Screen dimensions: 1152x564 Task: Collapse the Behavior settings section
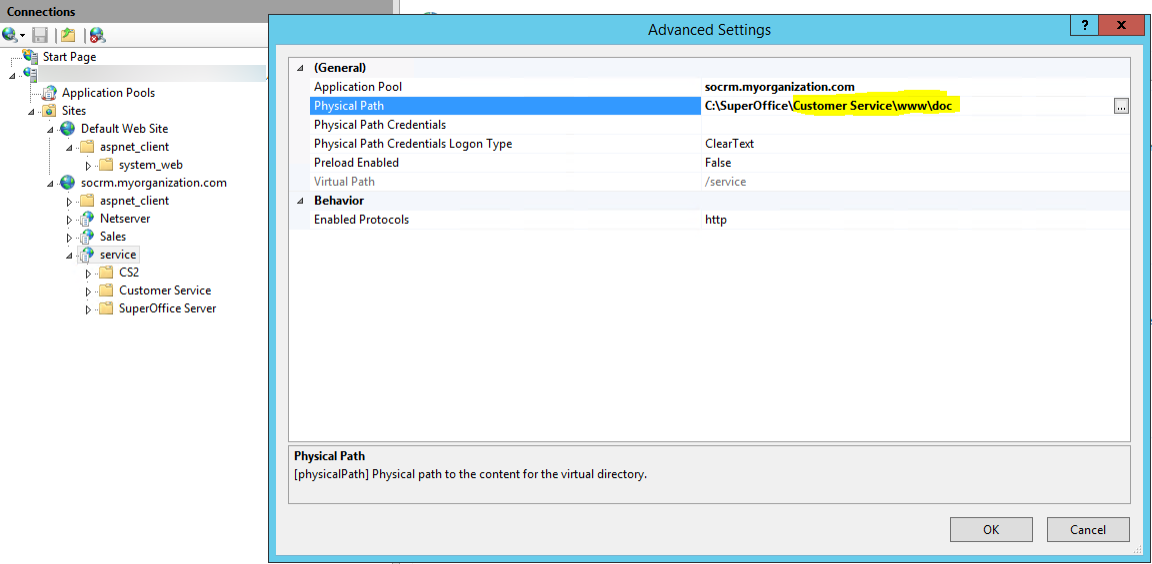click(299, 201)
